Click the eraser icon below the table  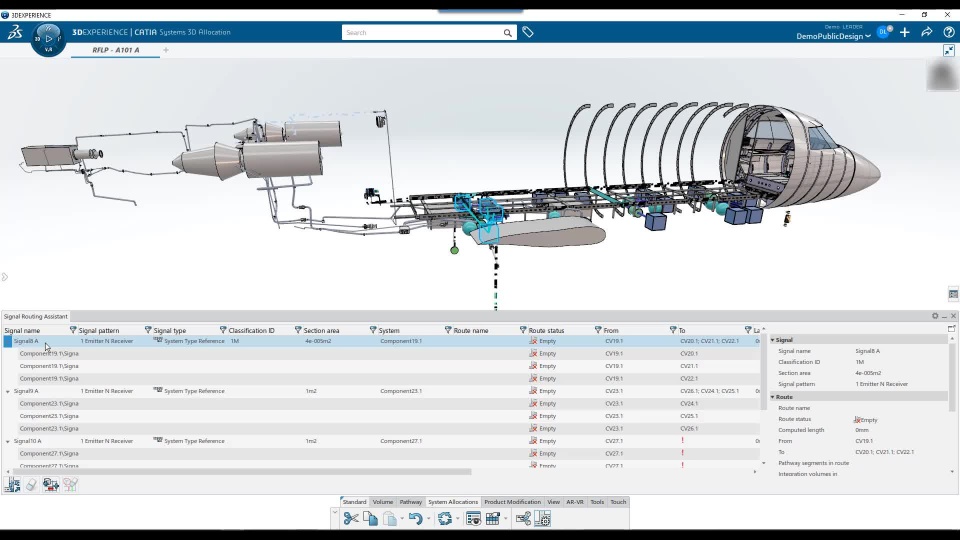pyautogui.click(x=31, y=485)
